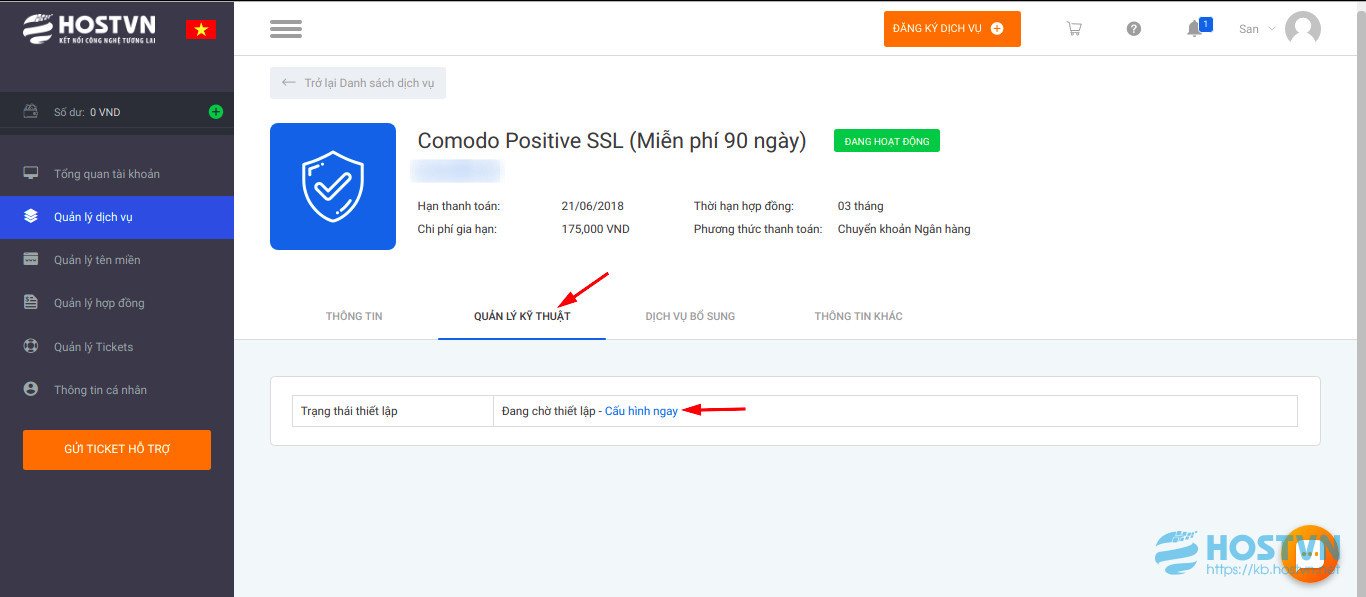1366x597 pixels.
Task: Open the shopping cart icon
Action: 1074,29
